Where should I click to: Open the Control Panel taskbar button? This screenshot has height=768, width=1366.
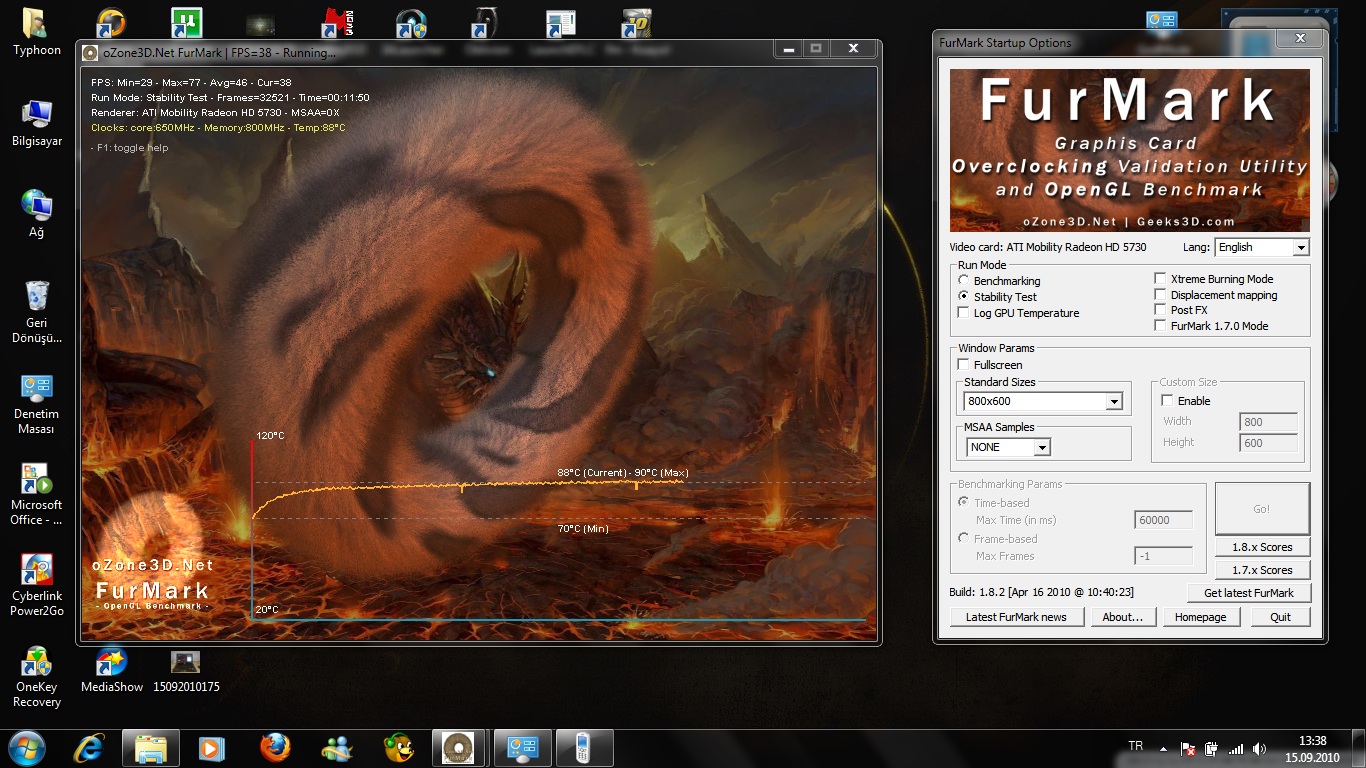(x=523, y=748)
